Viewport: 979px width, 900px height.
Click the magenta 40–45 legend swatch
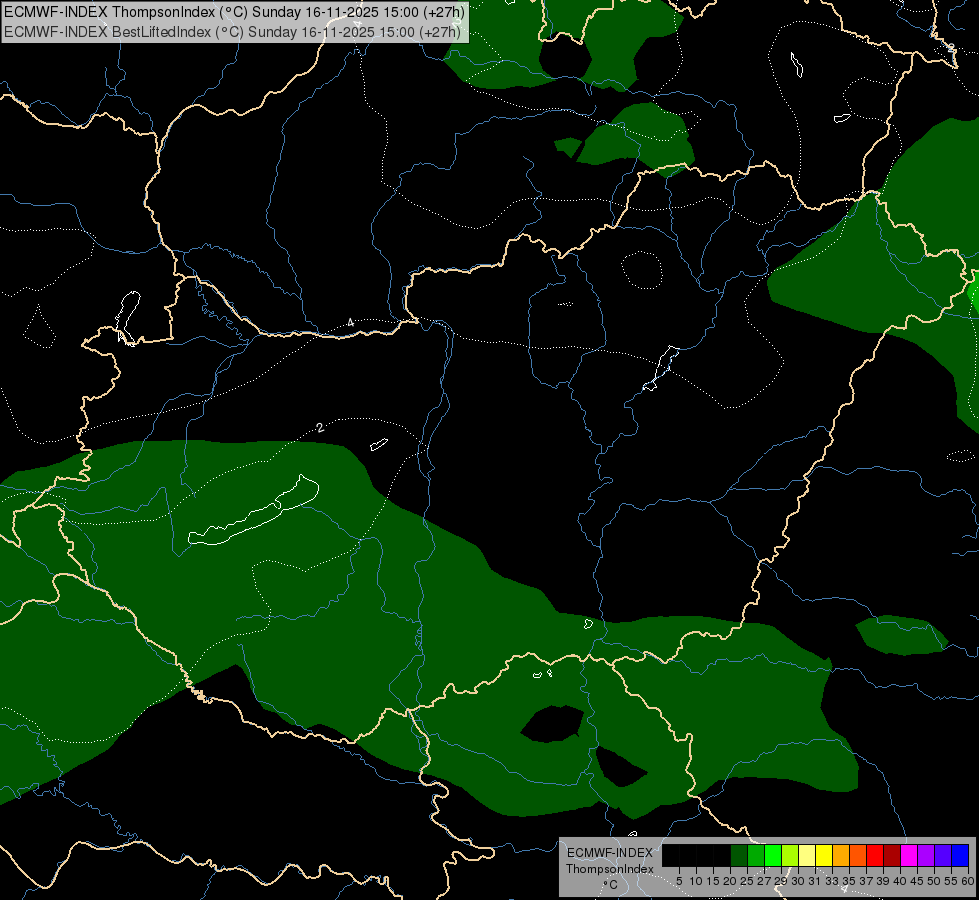909,855
